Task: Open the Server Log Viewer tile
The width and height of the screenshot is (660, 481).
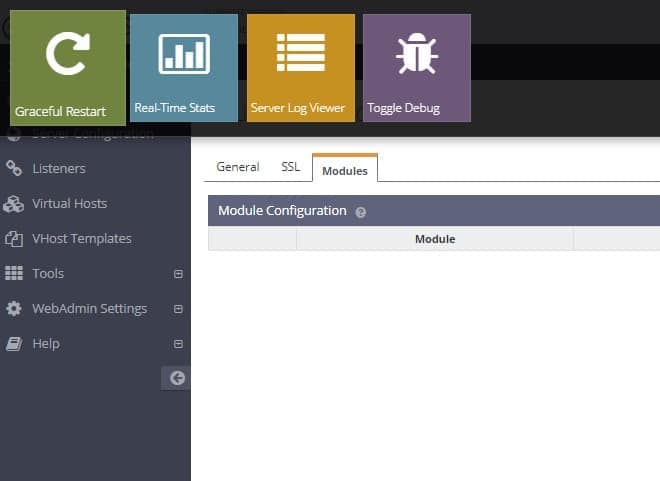Action: click(x=300, y=67)
